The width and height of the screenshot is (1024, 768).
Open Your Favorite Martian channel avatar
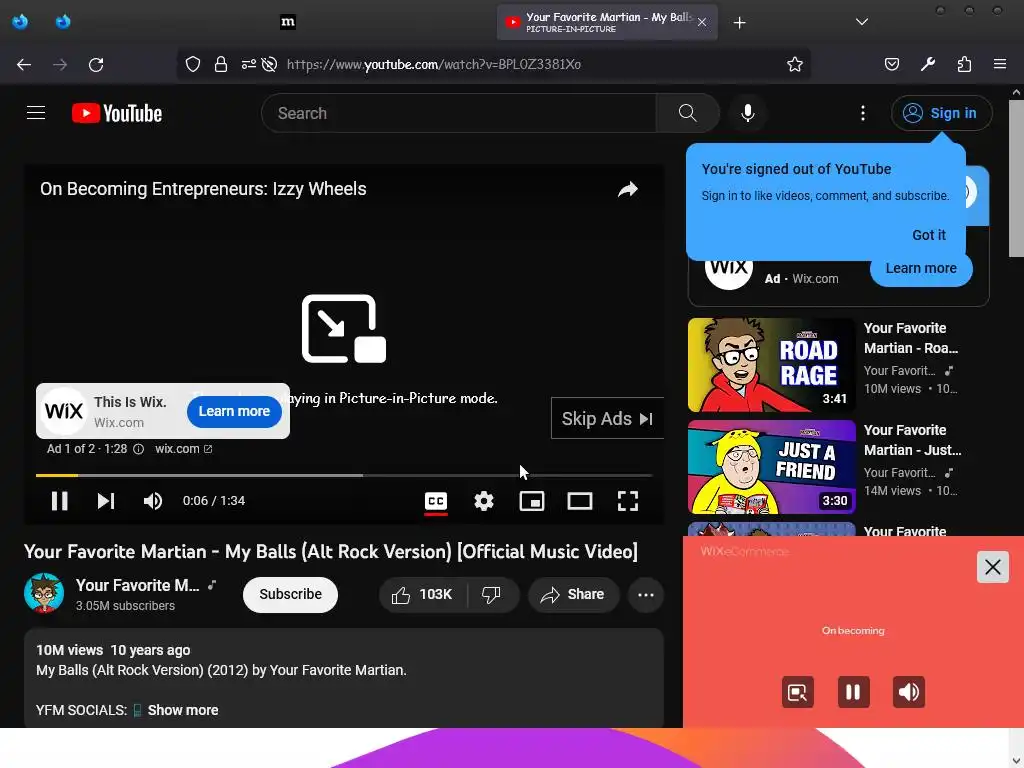[44, 593]
